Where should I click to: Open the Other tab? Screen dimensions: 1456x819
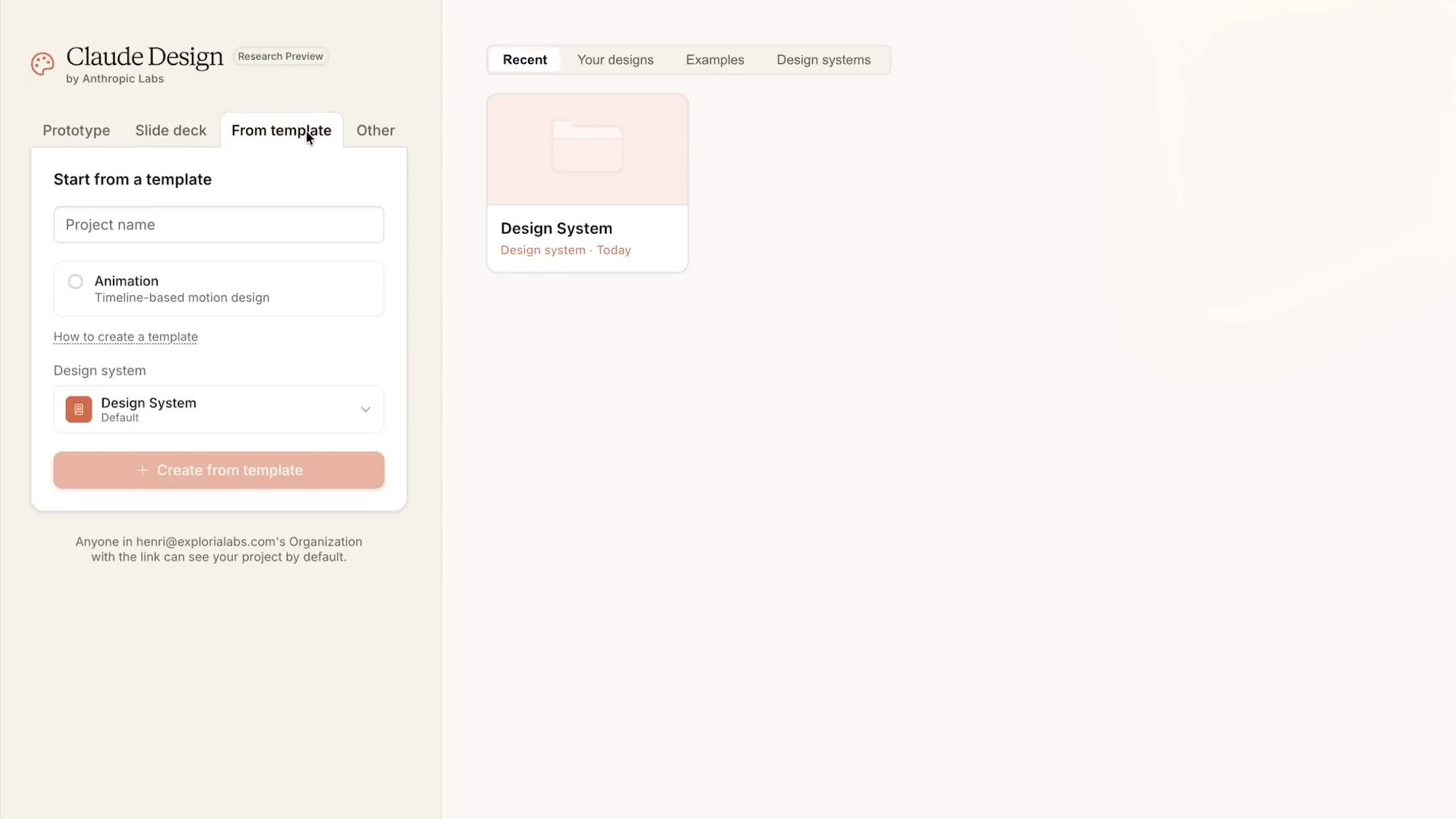coord(375,130)
